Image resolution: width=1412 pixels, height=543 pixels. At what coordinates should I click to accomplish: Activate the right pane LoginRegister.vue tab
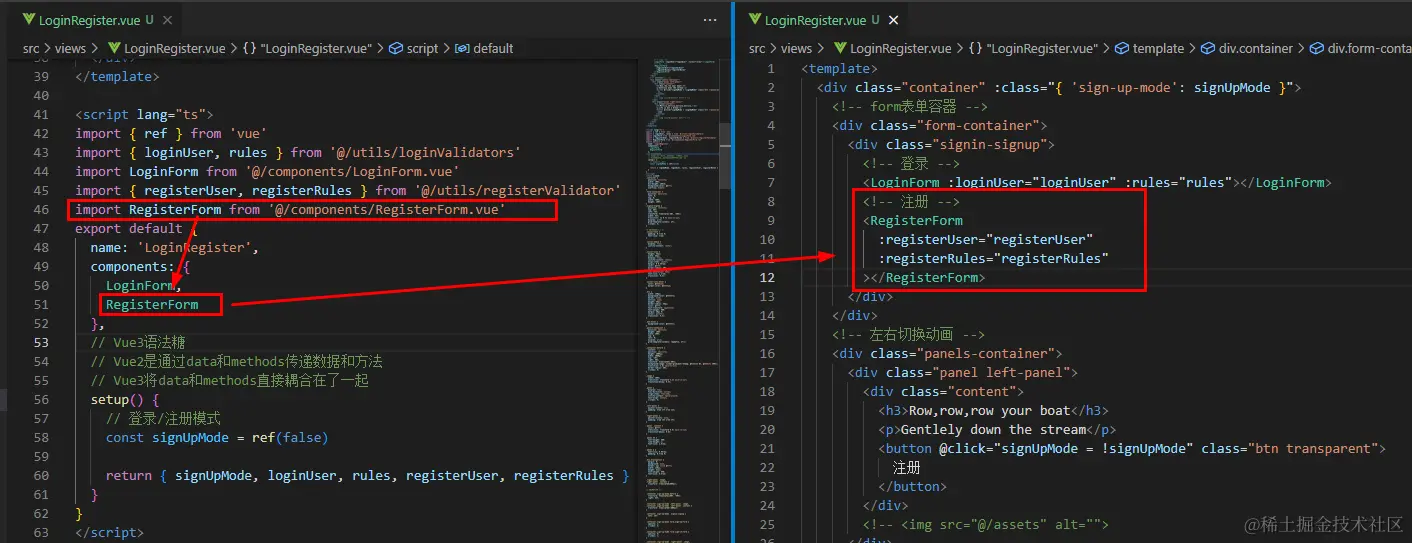(x=822, y=20)
